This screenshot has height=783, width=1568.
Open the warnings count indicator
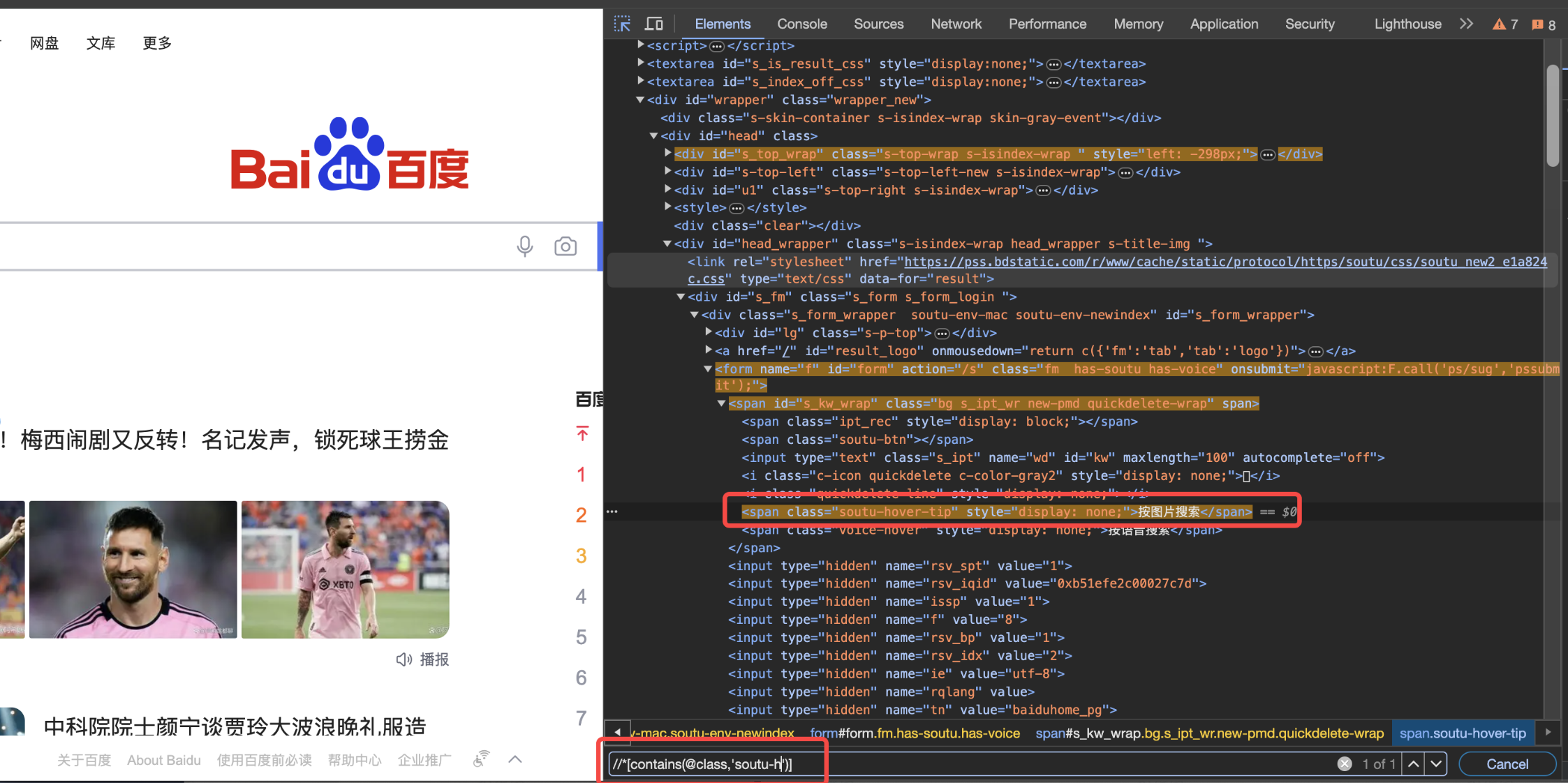pyautogui.click(x=1505, y=24)
